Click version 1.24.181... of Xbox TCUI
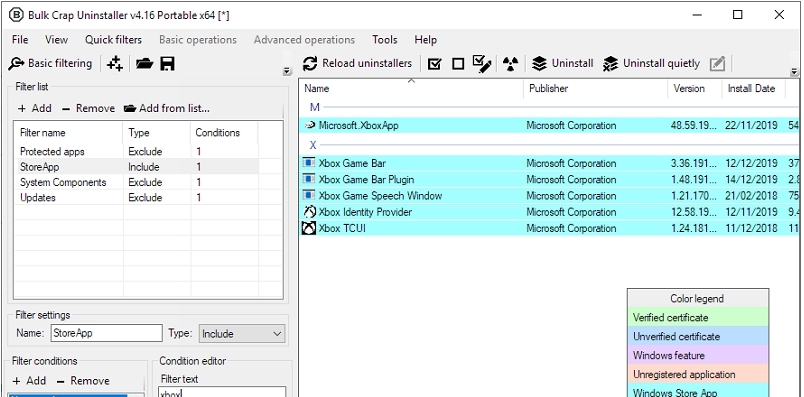 (x=694, y=228)
